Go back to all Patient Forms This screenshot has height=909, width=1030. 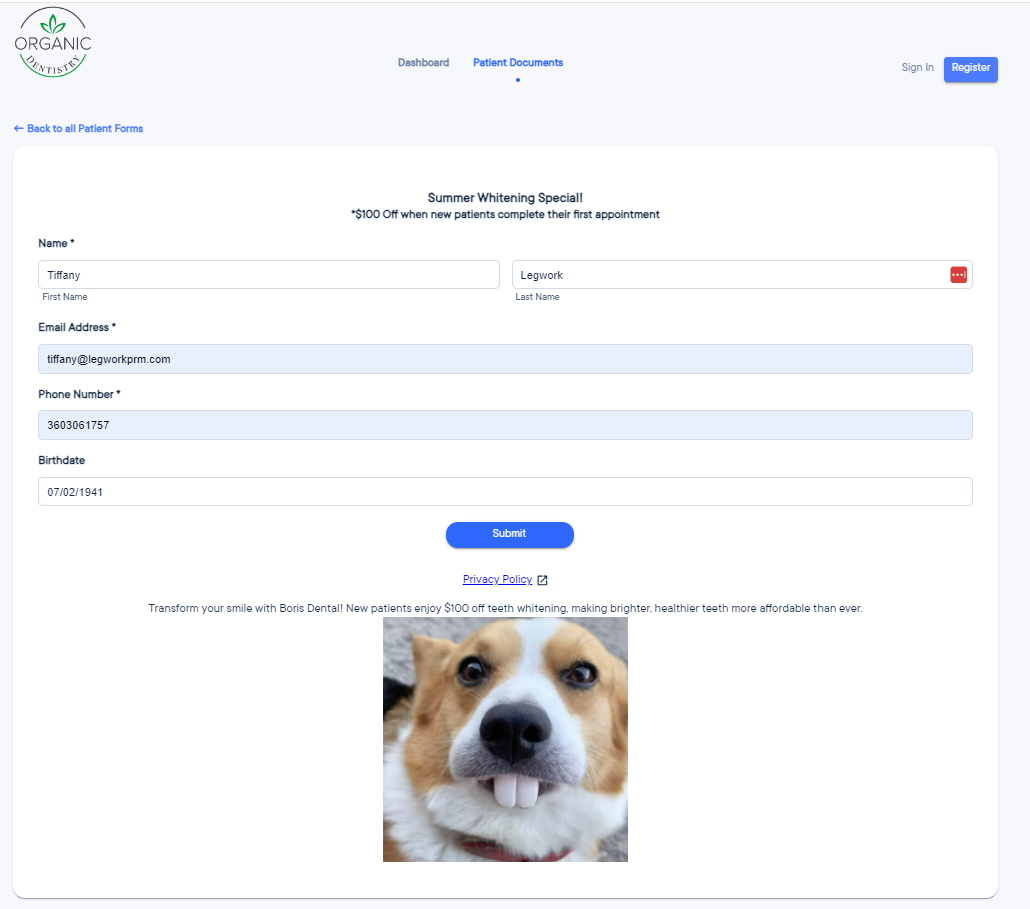(x=78, y=128)
